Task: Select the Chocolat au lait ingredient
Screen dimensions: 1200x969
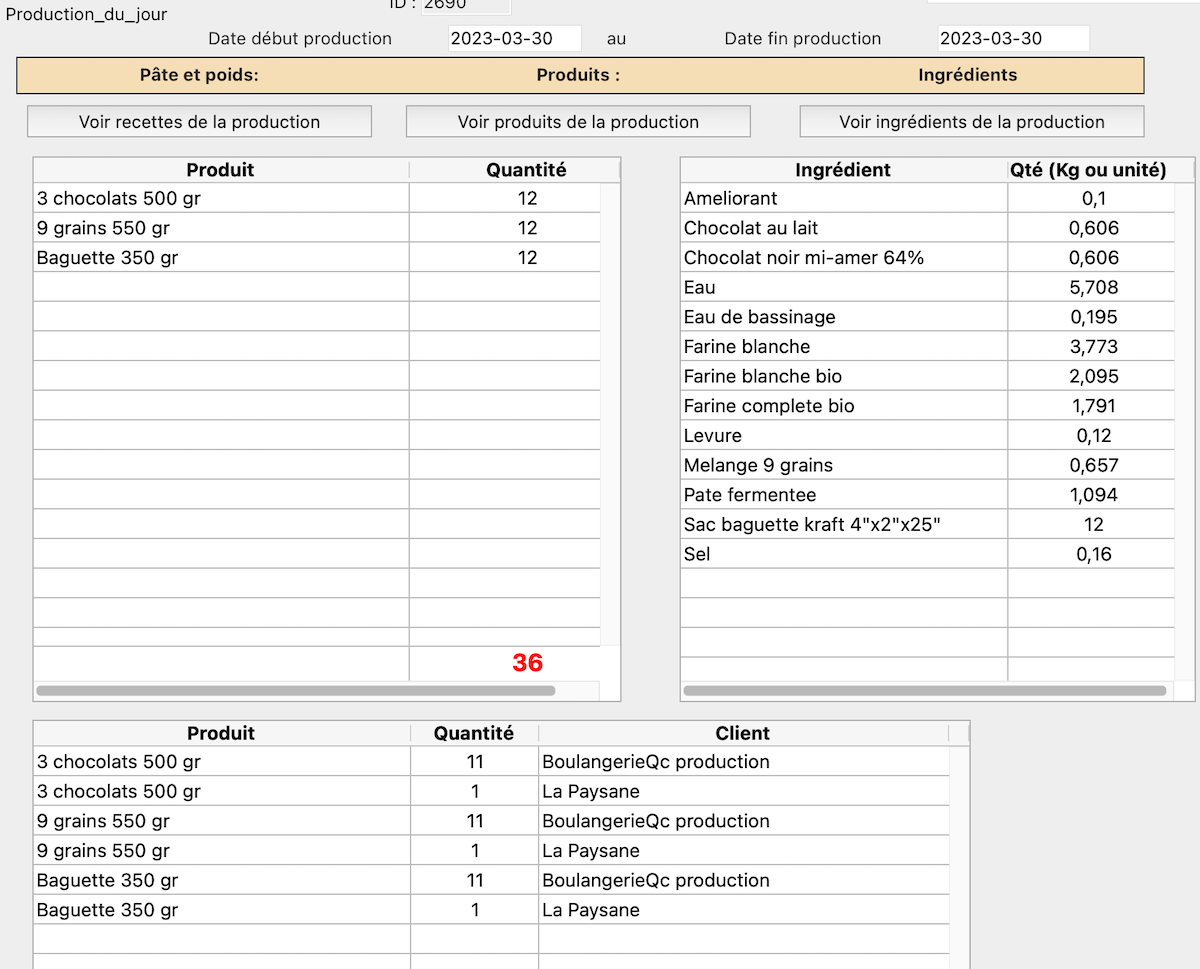Action: pyautogui.click(x=927, y=228)
